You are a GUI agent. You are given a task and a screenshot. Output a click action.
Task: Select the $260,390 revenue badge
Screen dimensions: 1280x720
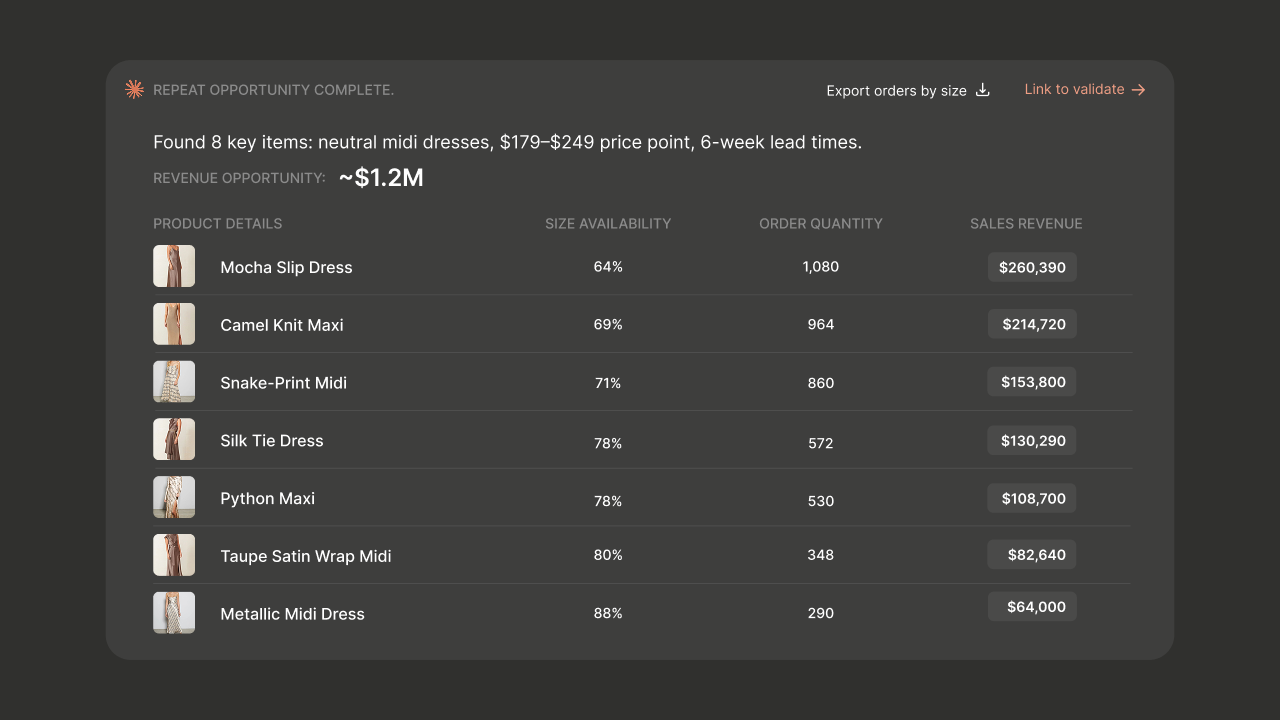[1032, 267]
